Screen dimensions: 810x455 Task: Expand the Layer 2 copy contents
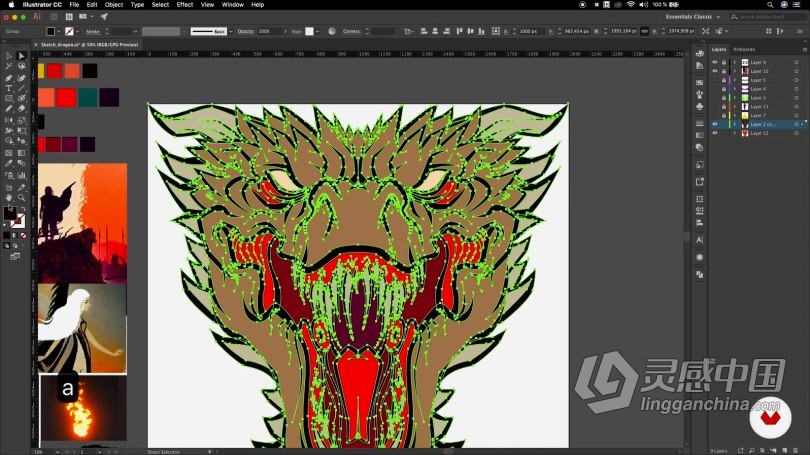pyautogui.click(x=735, y=124)
